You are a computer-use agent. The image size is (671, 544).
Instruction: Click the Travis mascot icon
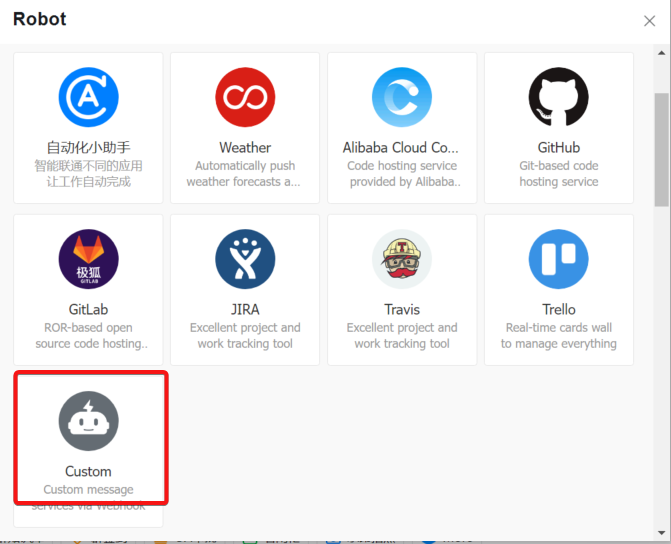coord(402,260)
